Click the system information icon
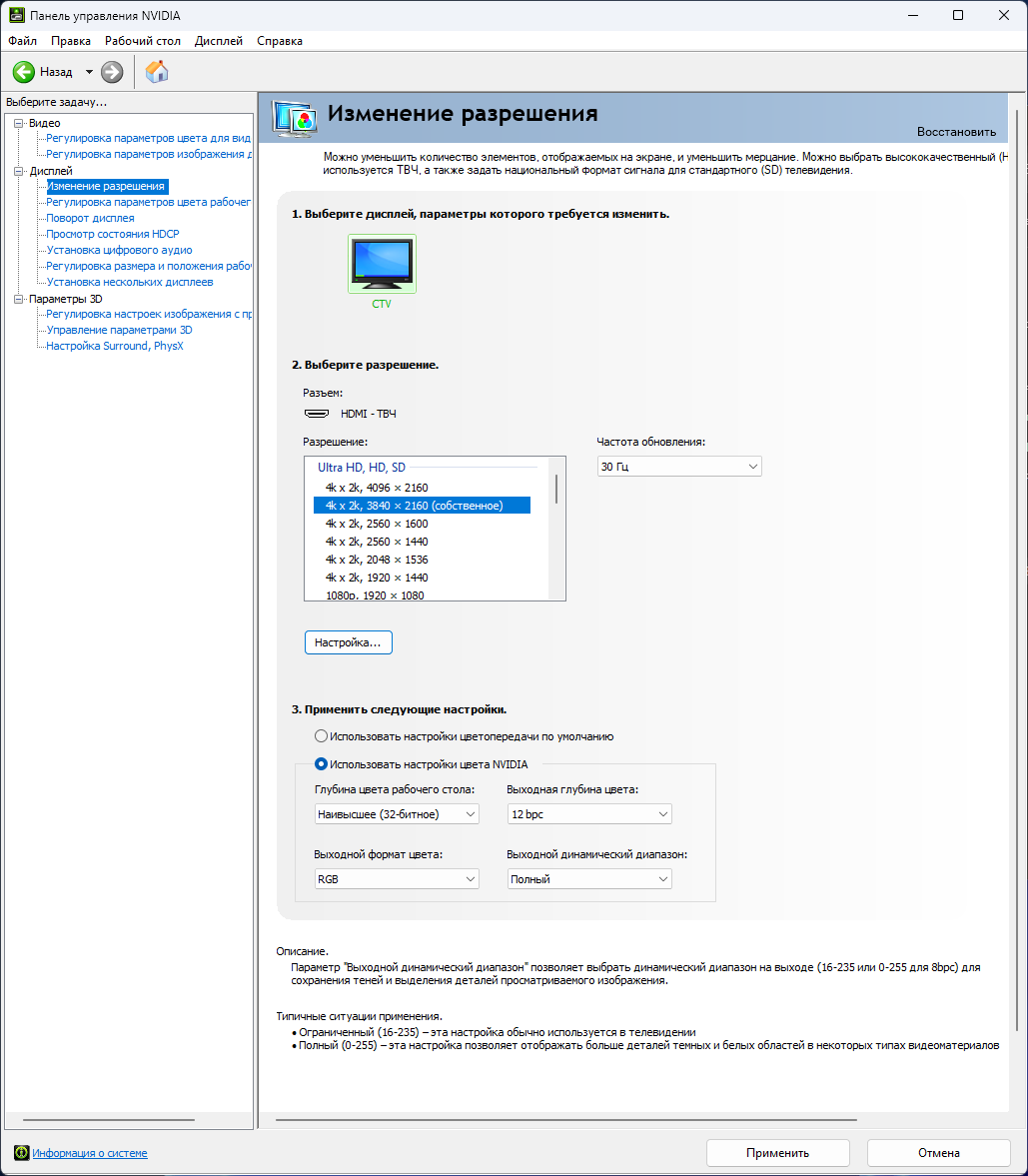1028x1176 pixels. coord(22,1153)
